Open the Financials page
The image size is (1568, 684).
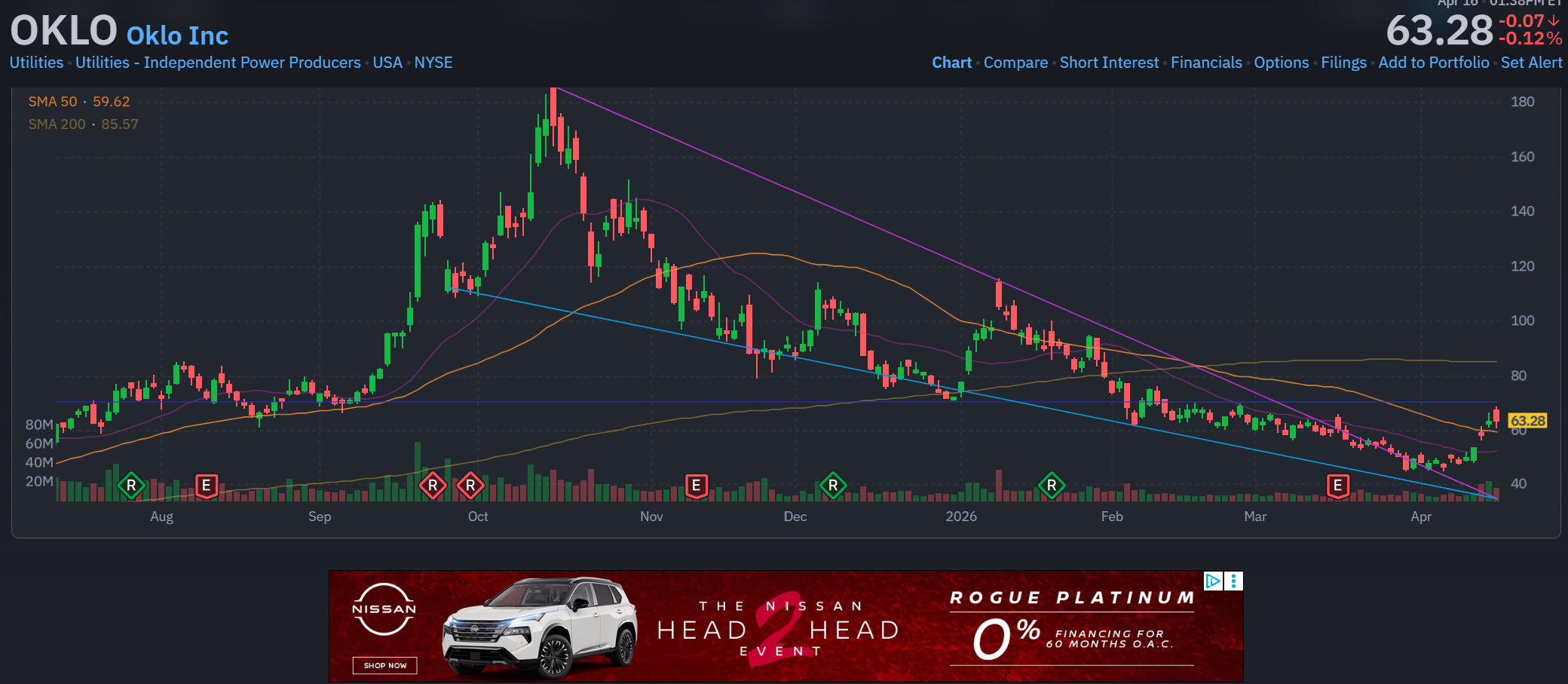pyautogui.click(x=1206, y=63)
